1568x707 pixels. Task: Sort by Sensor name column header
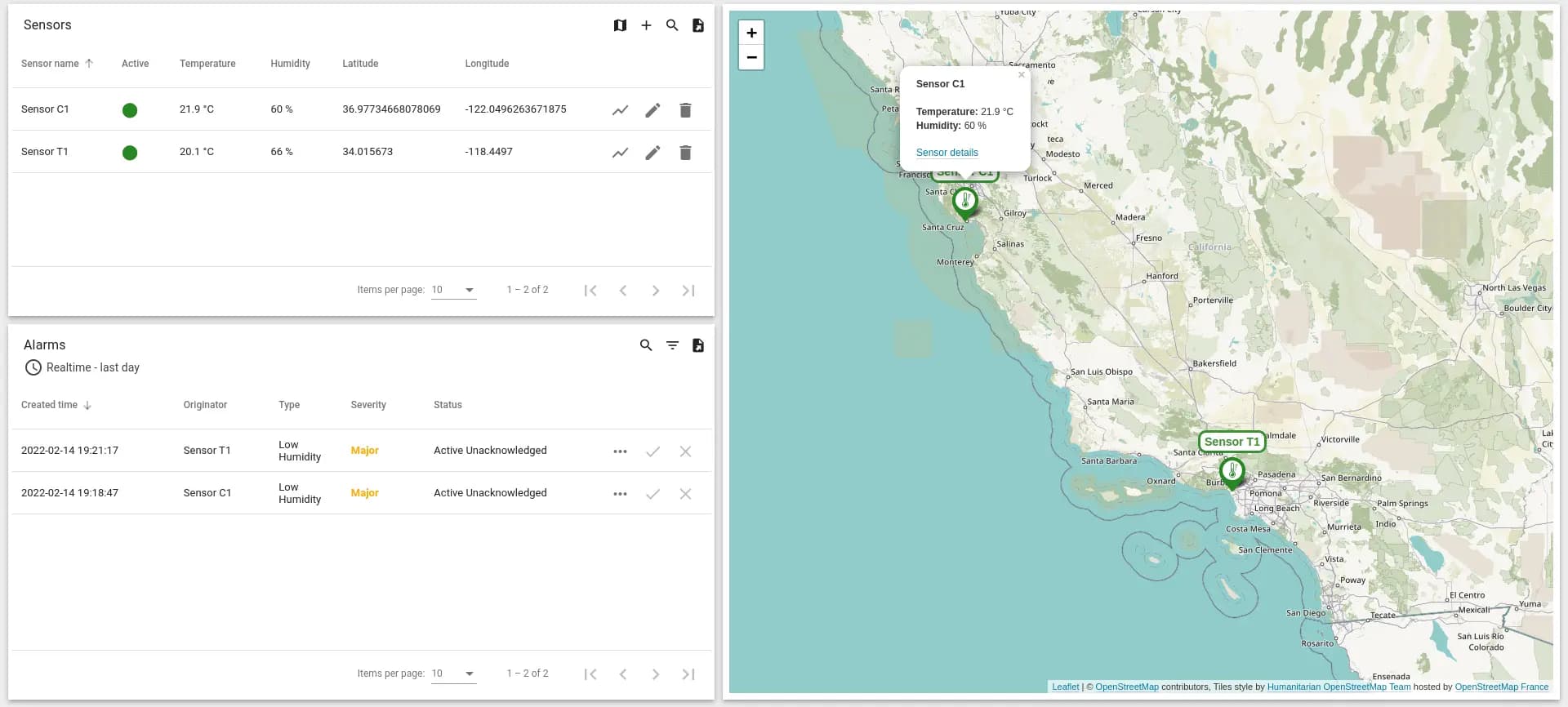(x=51, y=64)
